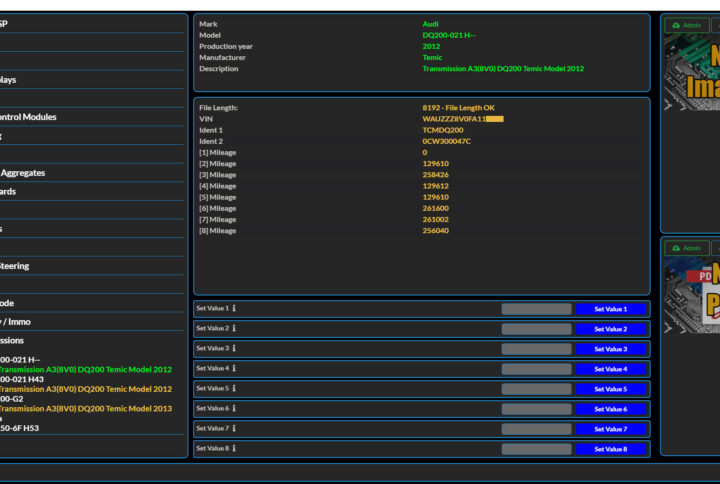
Task: Select the green DQ200 Temic Model 2012 entry
Action: (86, 369)
